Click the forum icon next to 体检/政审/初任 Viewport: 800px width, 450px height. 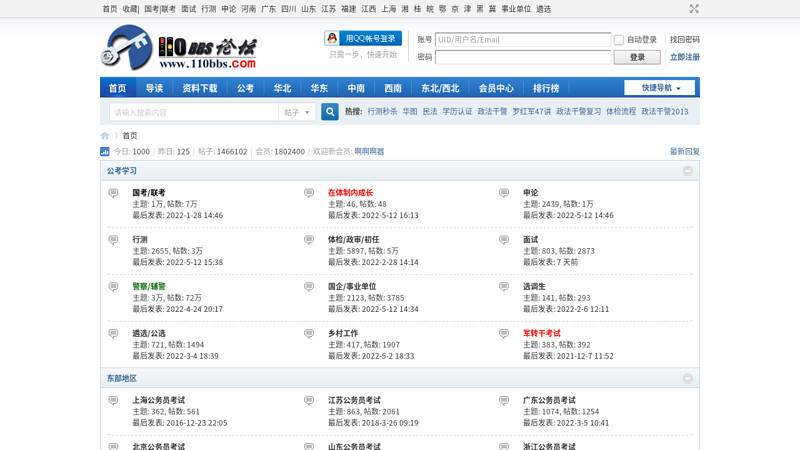[309, 240]
